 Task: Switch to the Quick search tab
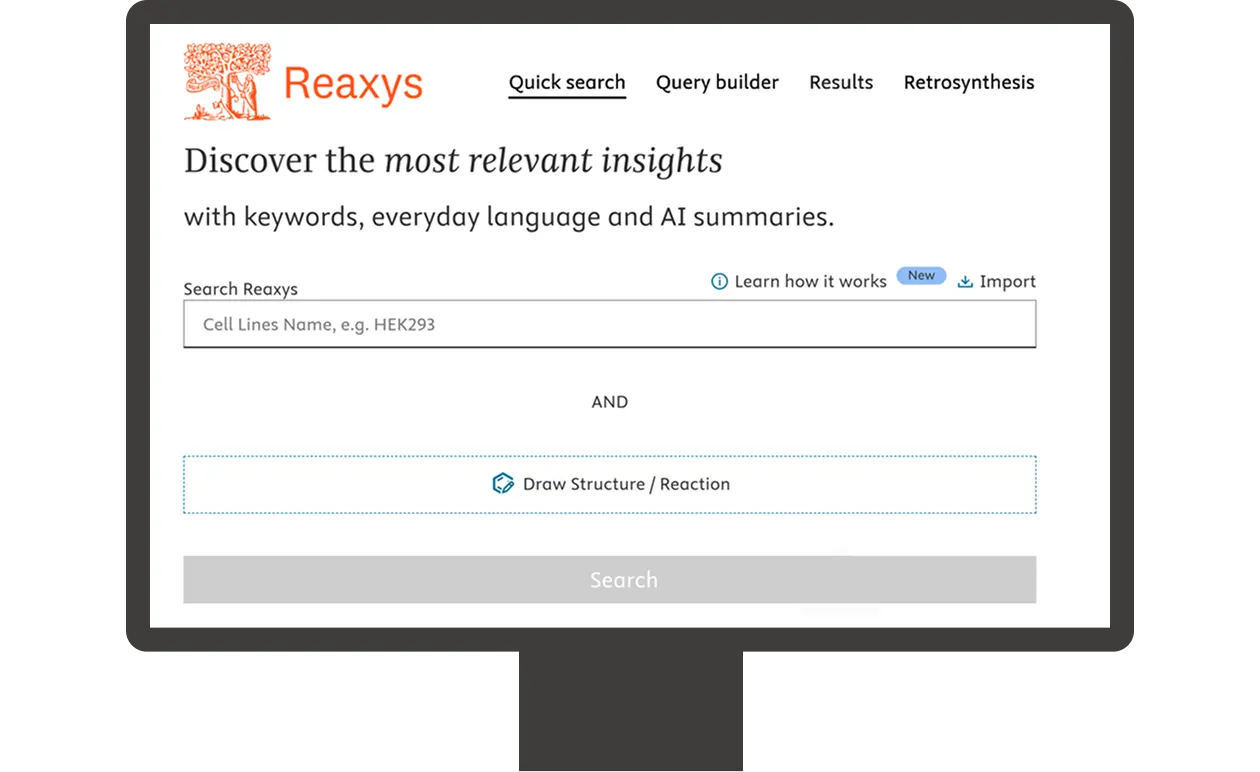(567, 82)
